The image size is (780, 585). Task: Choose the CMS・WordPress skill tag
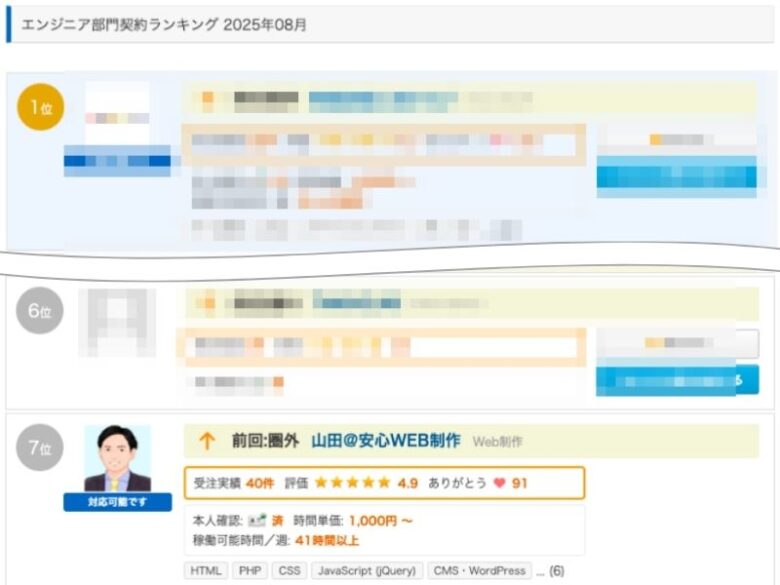tap(479, 571)
